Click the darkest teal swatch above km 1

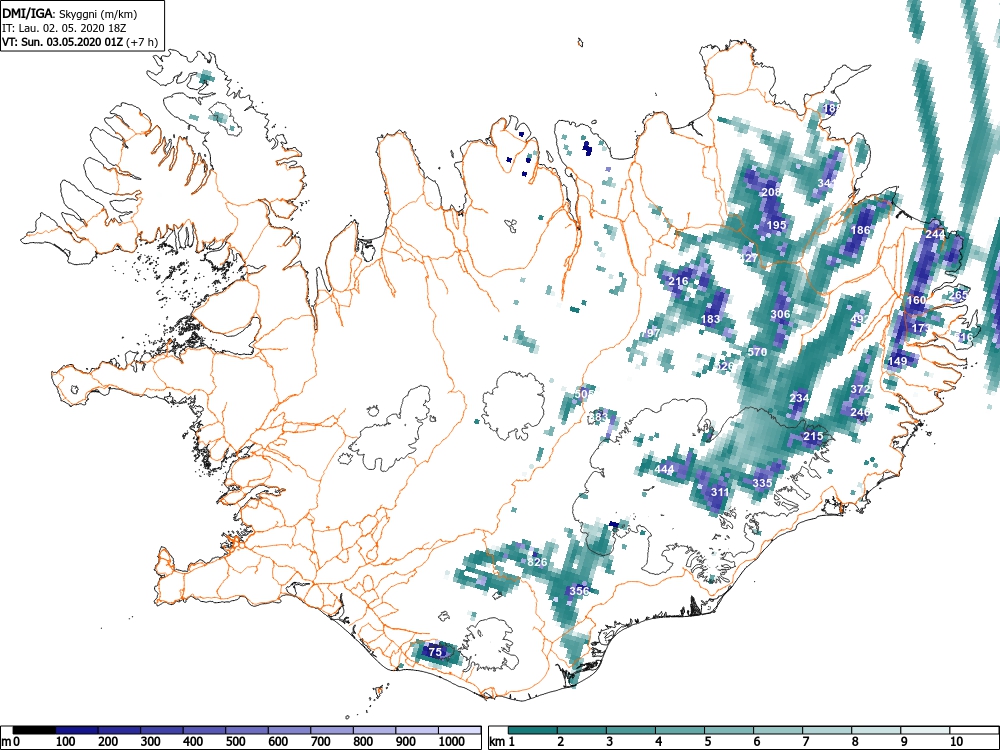533,730
